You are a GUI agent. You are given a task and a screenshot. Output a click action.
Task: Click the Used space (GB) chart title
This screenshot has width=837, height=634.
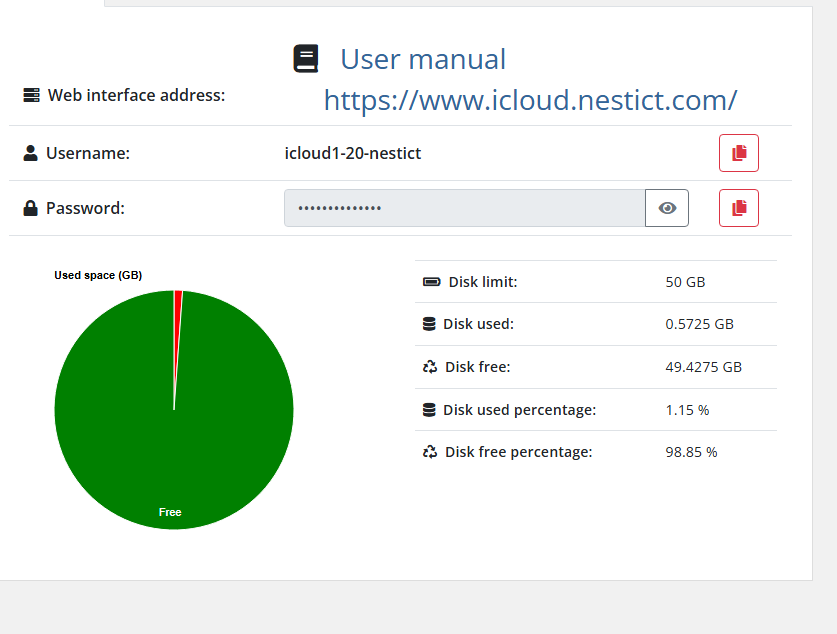(98, 275)
